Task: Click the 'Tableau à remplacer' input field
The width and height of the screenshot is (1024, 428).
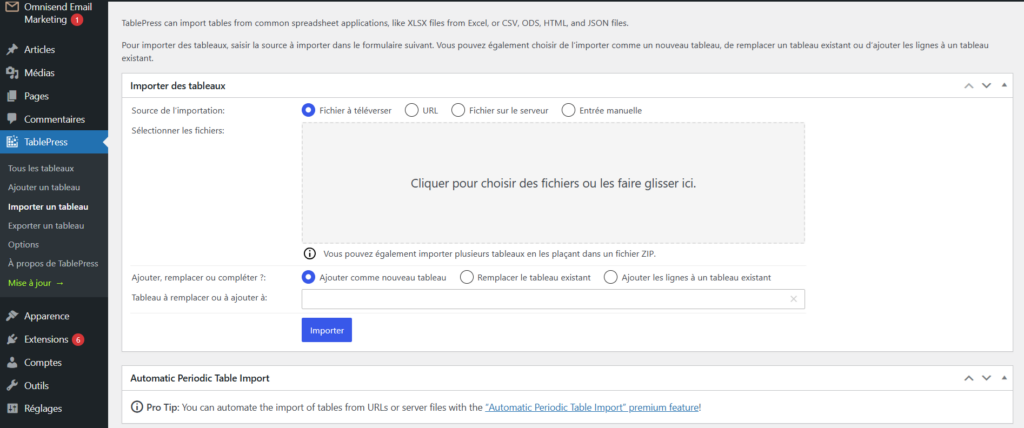Action: [545, 299]
